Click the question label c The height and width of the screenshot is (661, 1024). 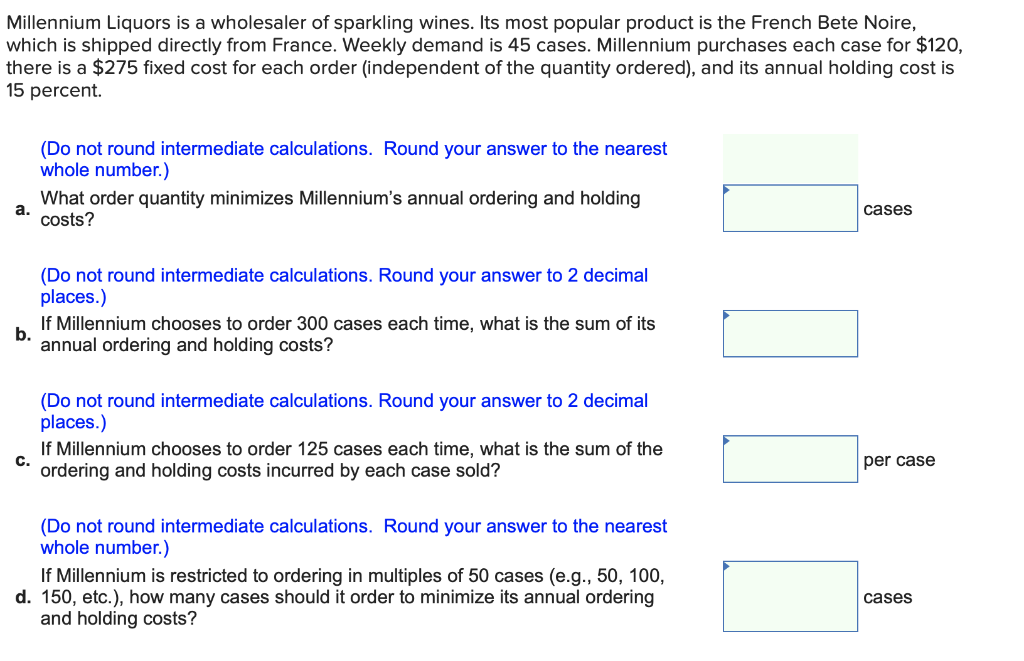pos(20,459)
